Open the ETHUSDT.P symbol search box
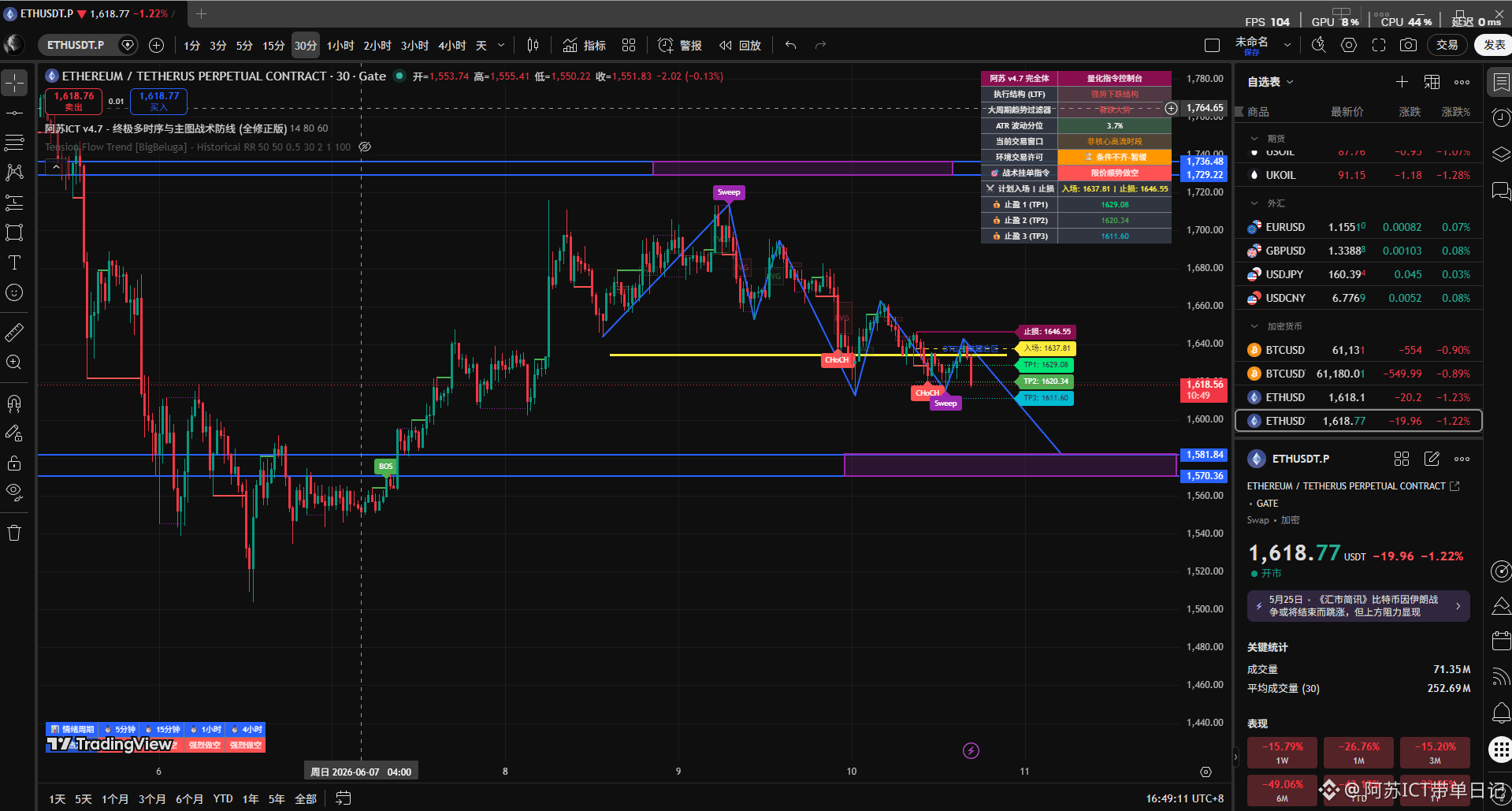1512x811 pixels. click(x=76, y=45)
